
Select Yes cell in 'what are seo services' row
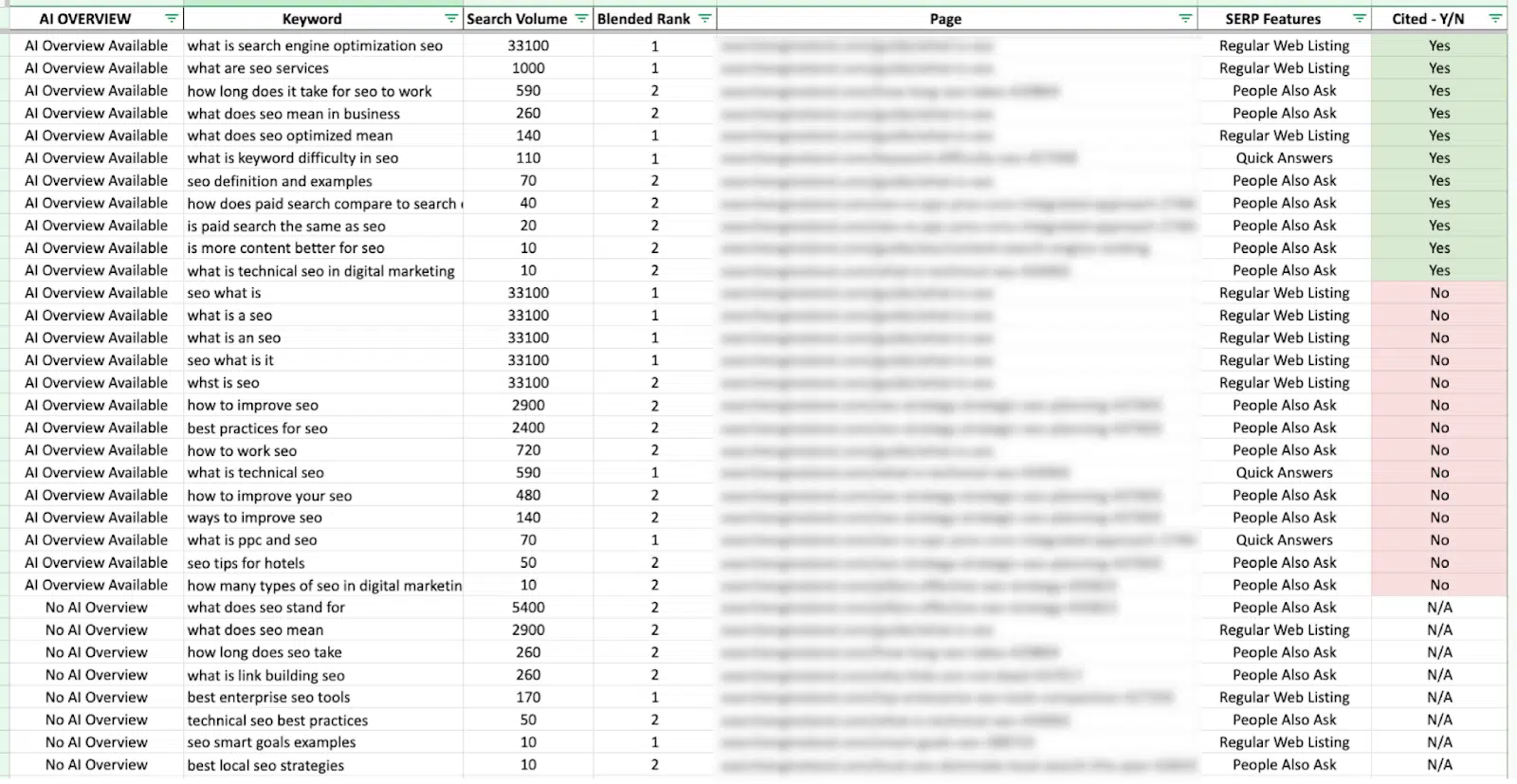(1439, 68)
